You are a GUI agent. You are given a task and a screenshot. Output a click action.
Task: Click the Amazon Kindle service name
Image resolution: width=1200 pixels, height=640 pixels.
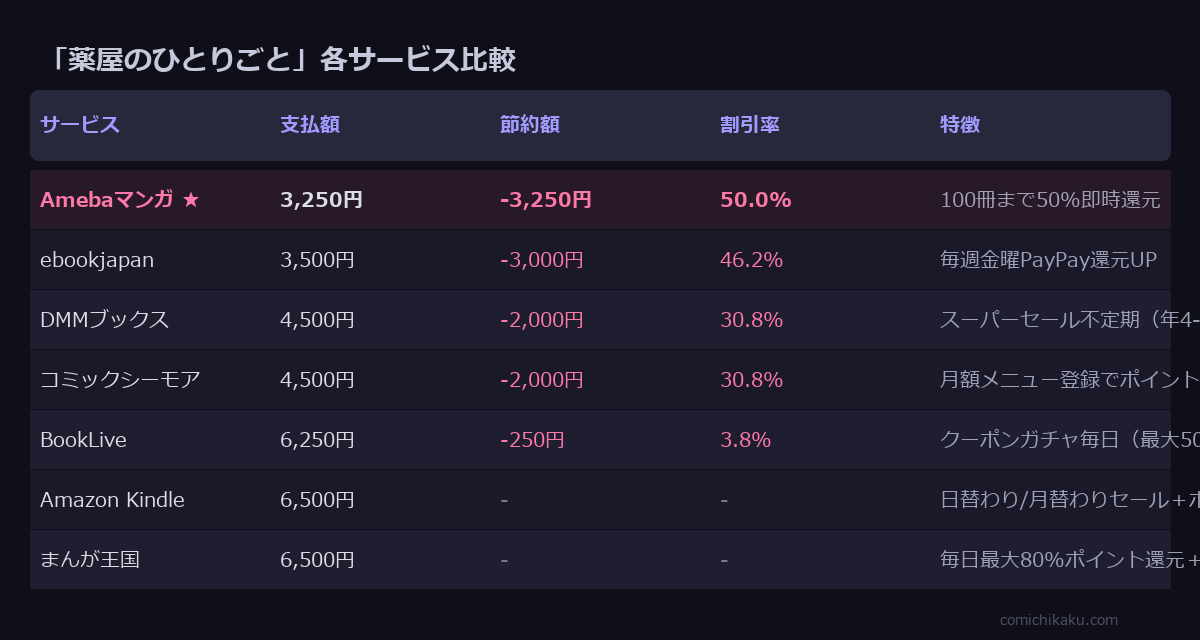tap(112, 500)
